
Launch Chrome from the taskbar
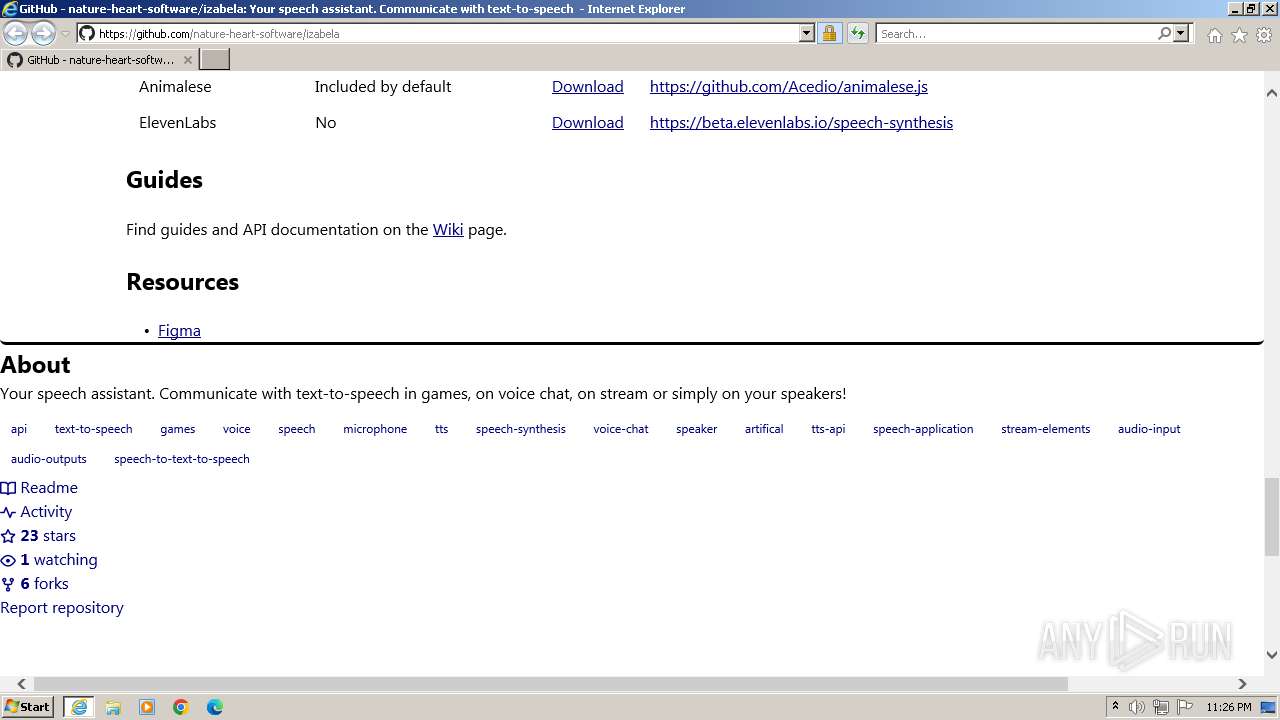pos(181,707)
